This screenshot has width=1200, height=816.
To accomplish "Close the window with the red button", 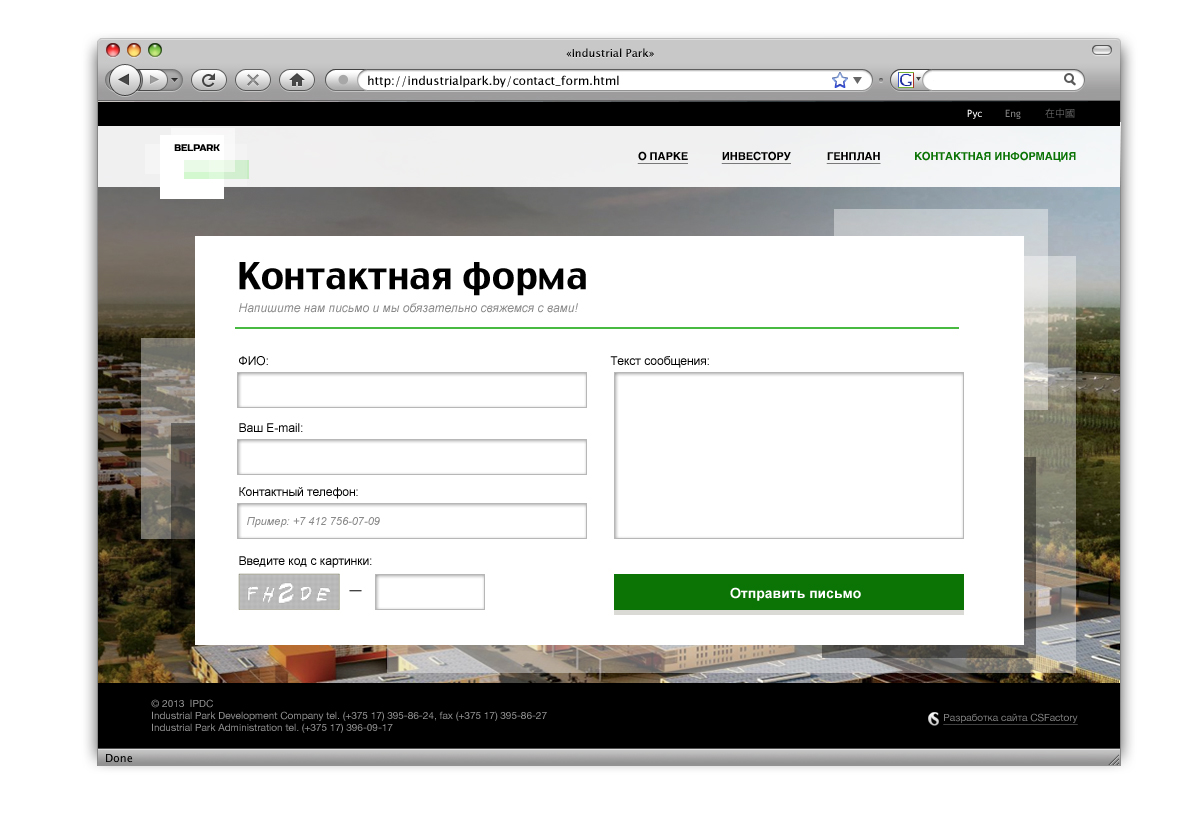I will click(x=113, y=50).
